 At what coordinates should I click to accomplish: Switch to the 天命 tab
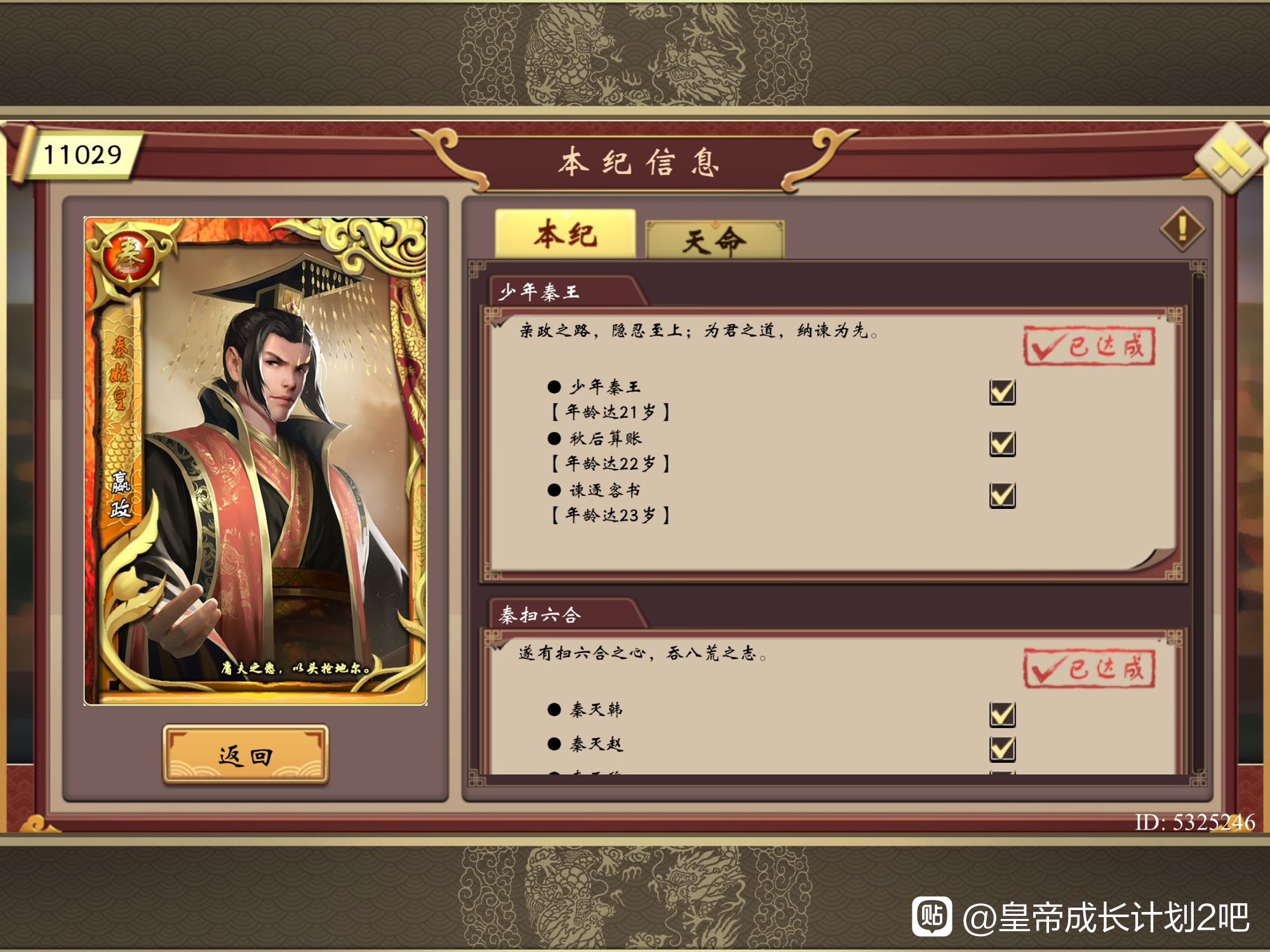[x=714, y=239]
